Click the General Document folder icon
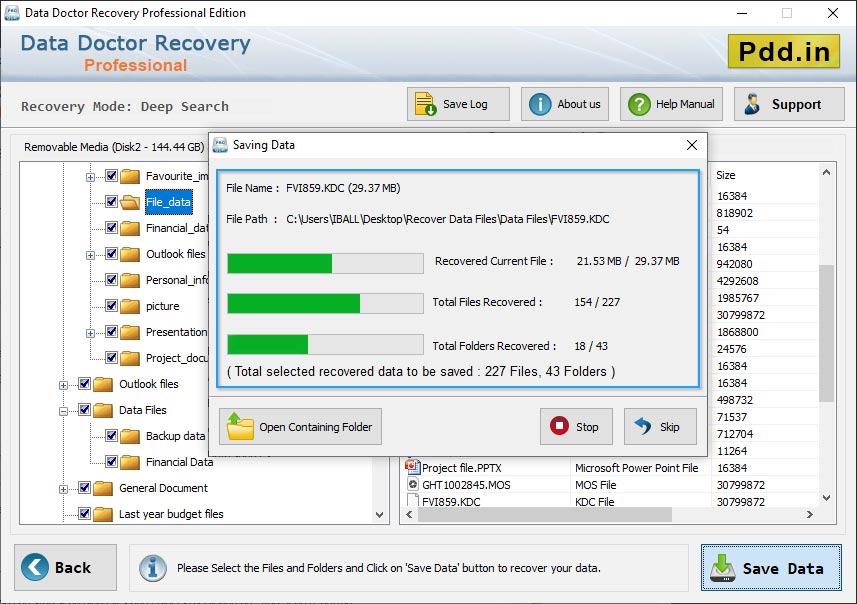 [x=103, y=488]
